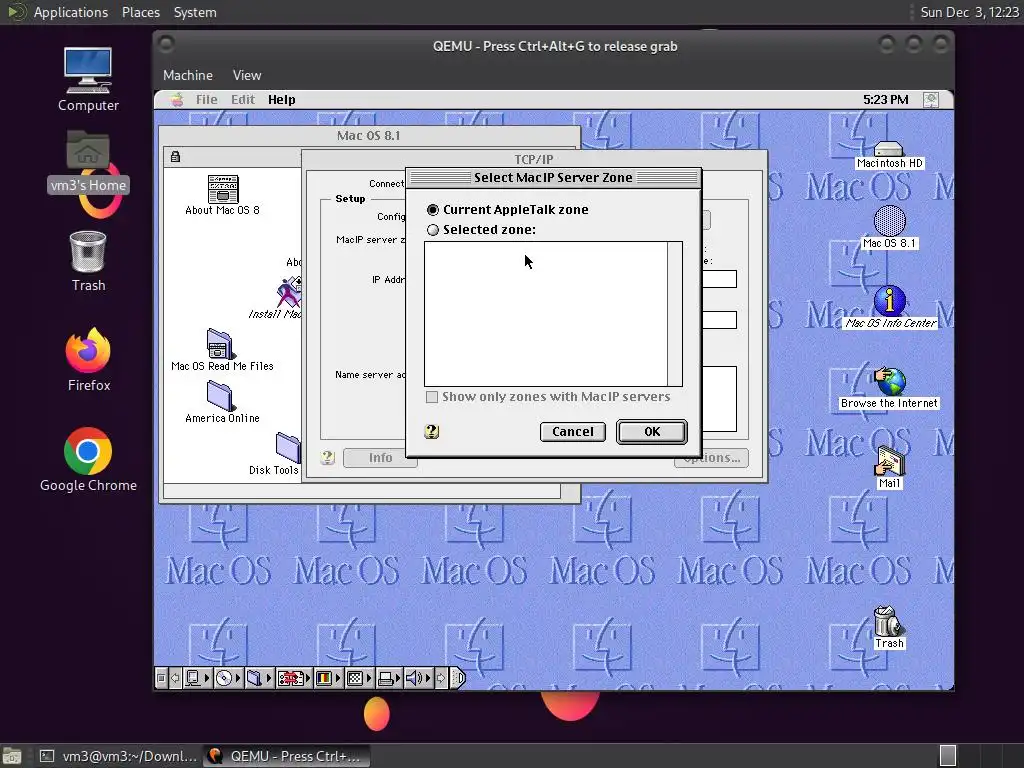Switch to the vm3 terminal taskbar entry
The width and height of the screenshot is (1024, 768).
pyautogui.click(x=118, y=756)
